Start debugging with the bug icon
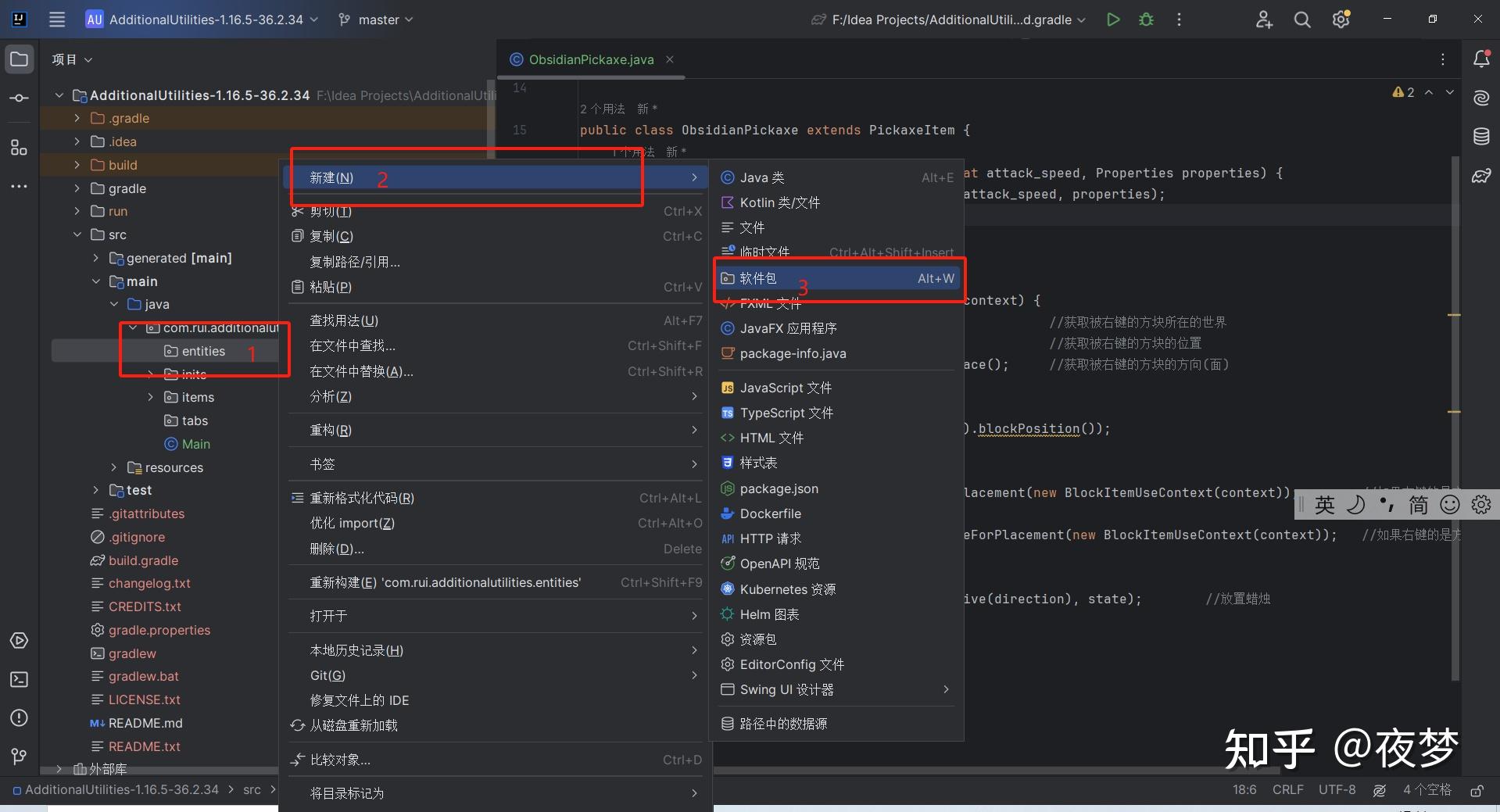Image resolution: width=1500 pixels, height=812 pixels. (x=1146, y=20)
